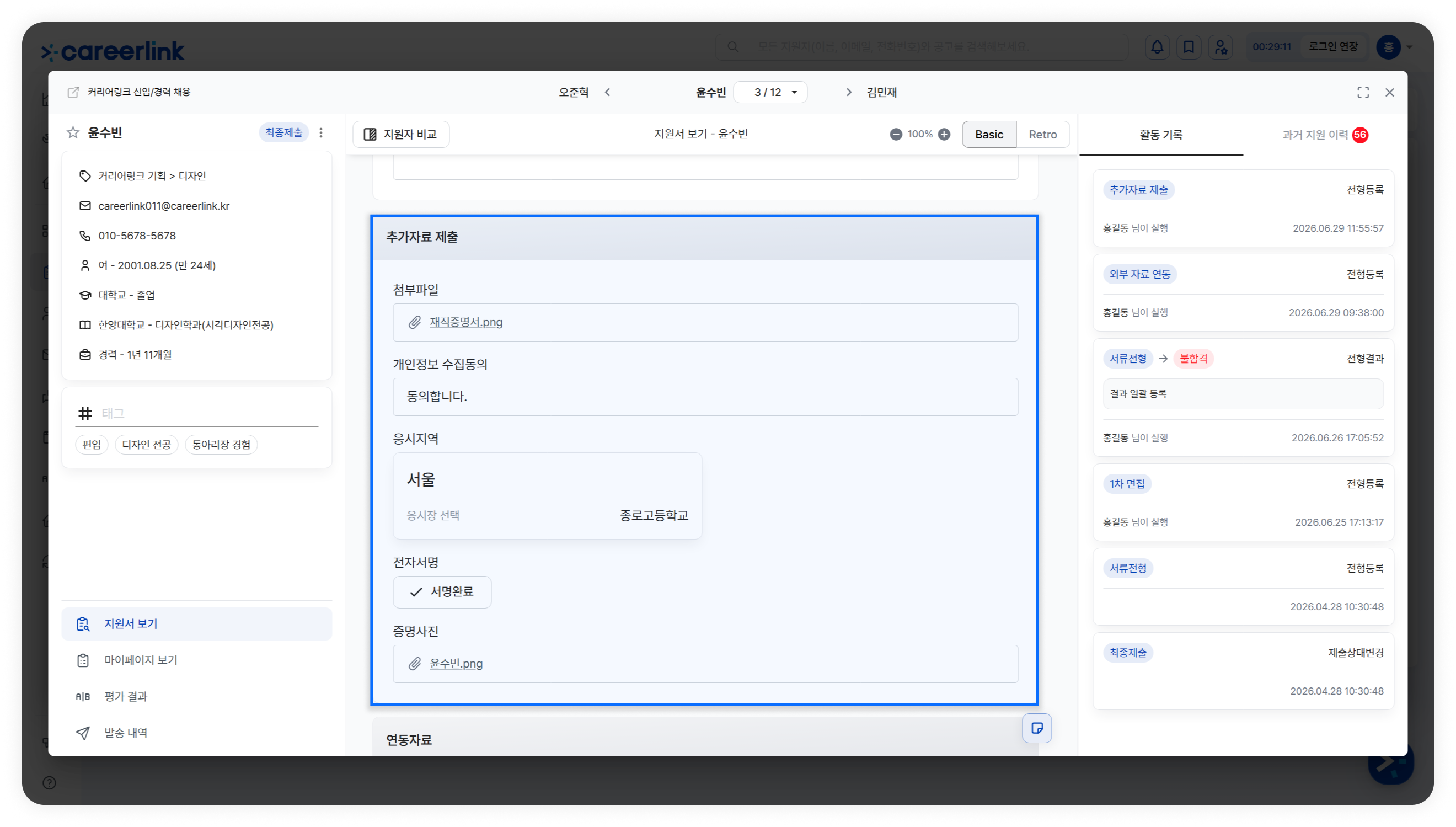Open the 3 / 12 applicant dropdown

pyautogui.click(x=770, y=92)
